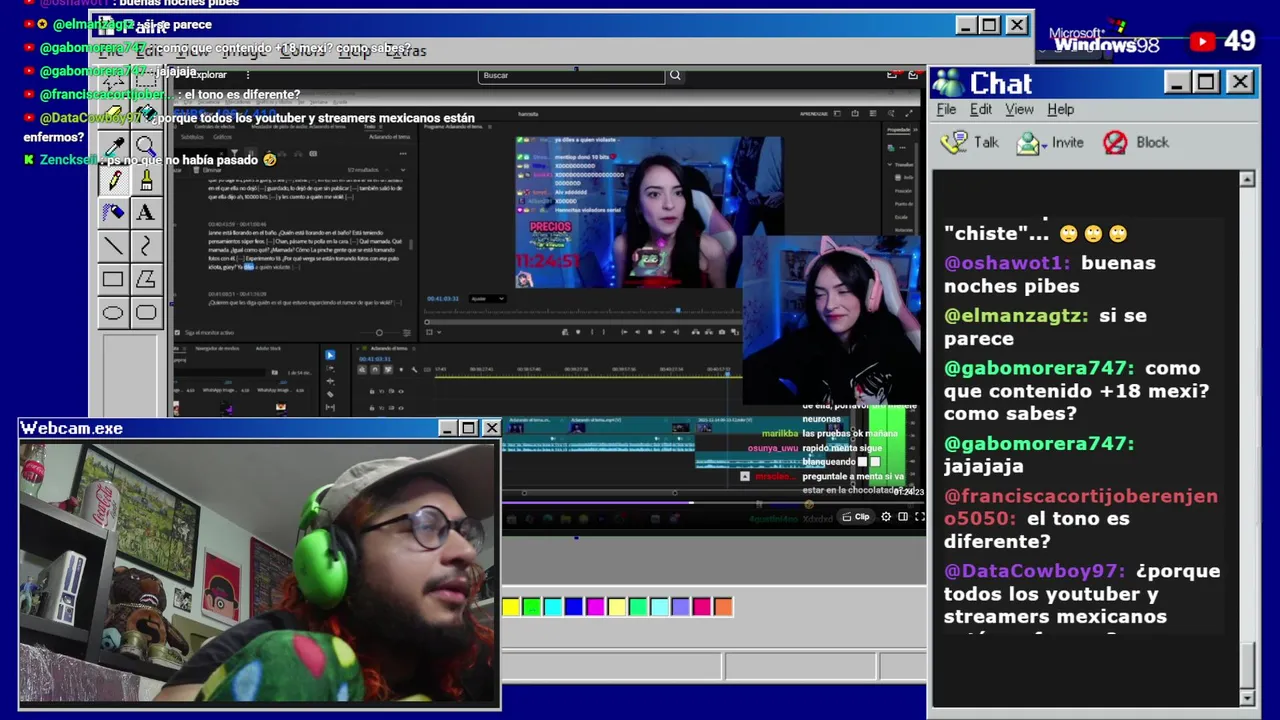1280x720 pixels.
Task: Choose the Rectangle shape tool
Action: 113,280
